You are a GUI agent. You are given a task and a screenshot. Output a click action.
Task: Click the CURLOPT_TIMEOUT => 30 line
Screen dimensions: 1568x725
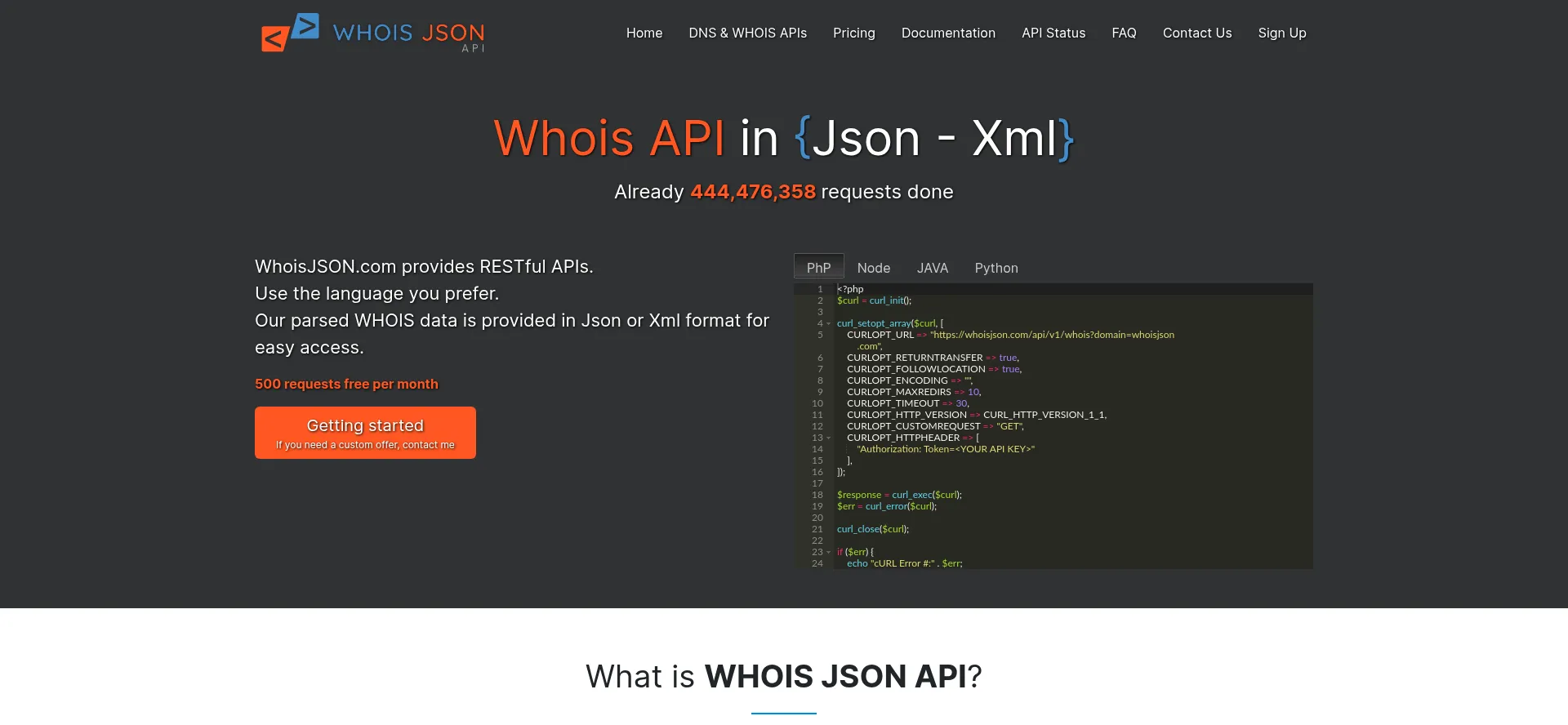click(907, 403)
